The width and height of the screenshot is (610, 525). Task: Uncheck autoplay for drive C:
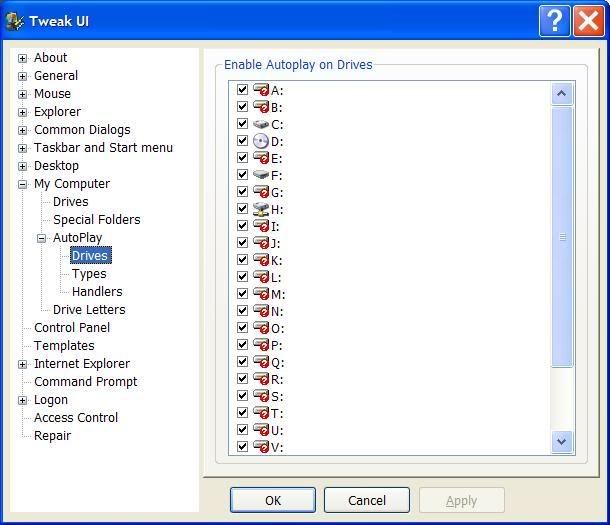point(242,124)
